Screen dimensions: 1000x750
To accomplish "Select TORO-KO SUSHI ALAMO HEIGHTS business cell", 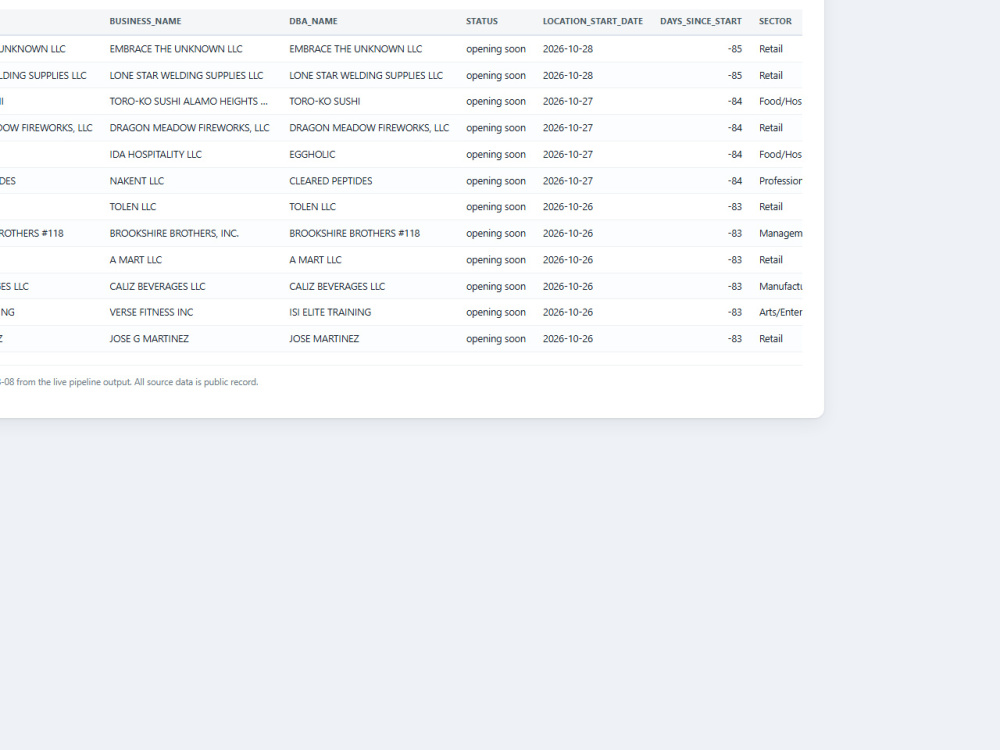I will click(x=189, y=101).
